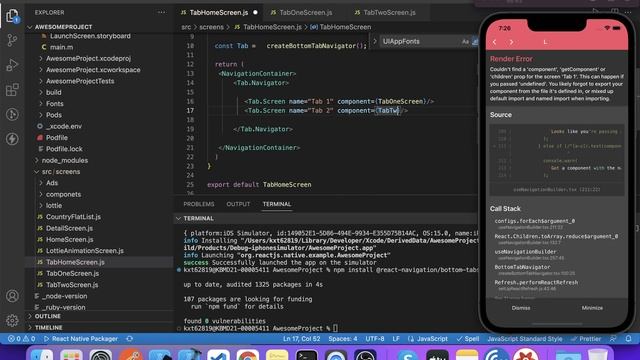Toggle React Native Packager in status bar
This screenshot has width=640, height=360.
(x=81, y=339)
